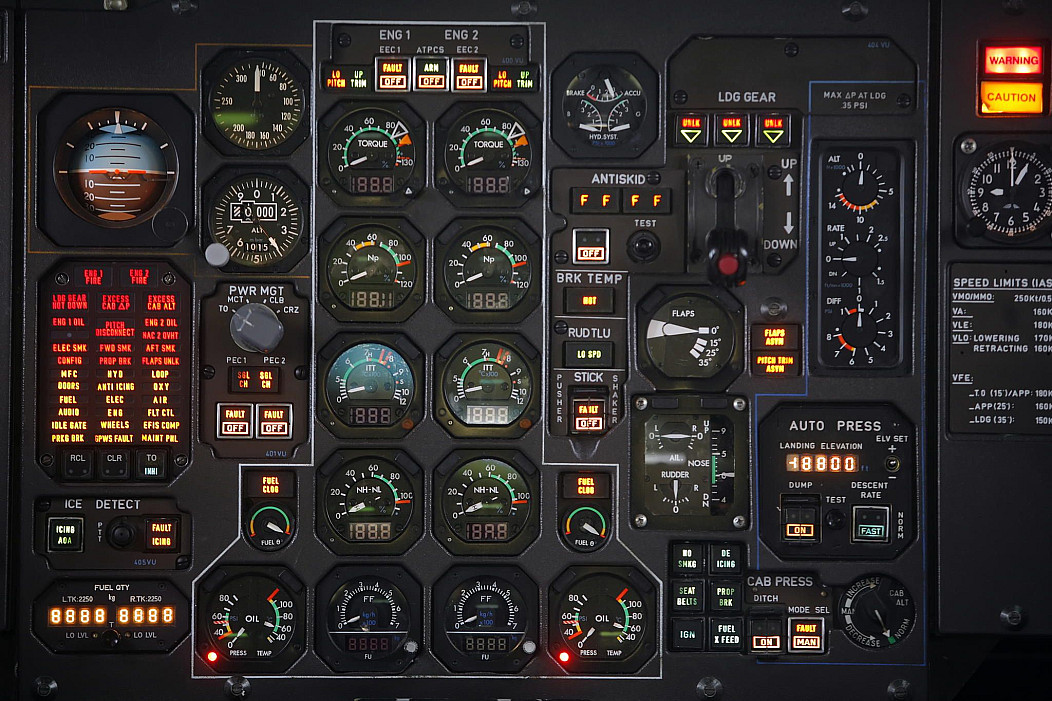Click the left FUEL CLOG indicator light

pos(271,485)
